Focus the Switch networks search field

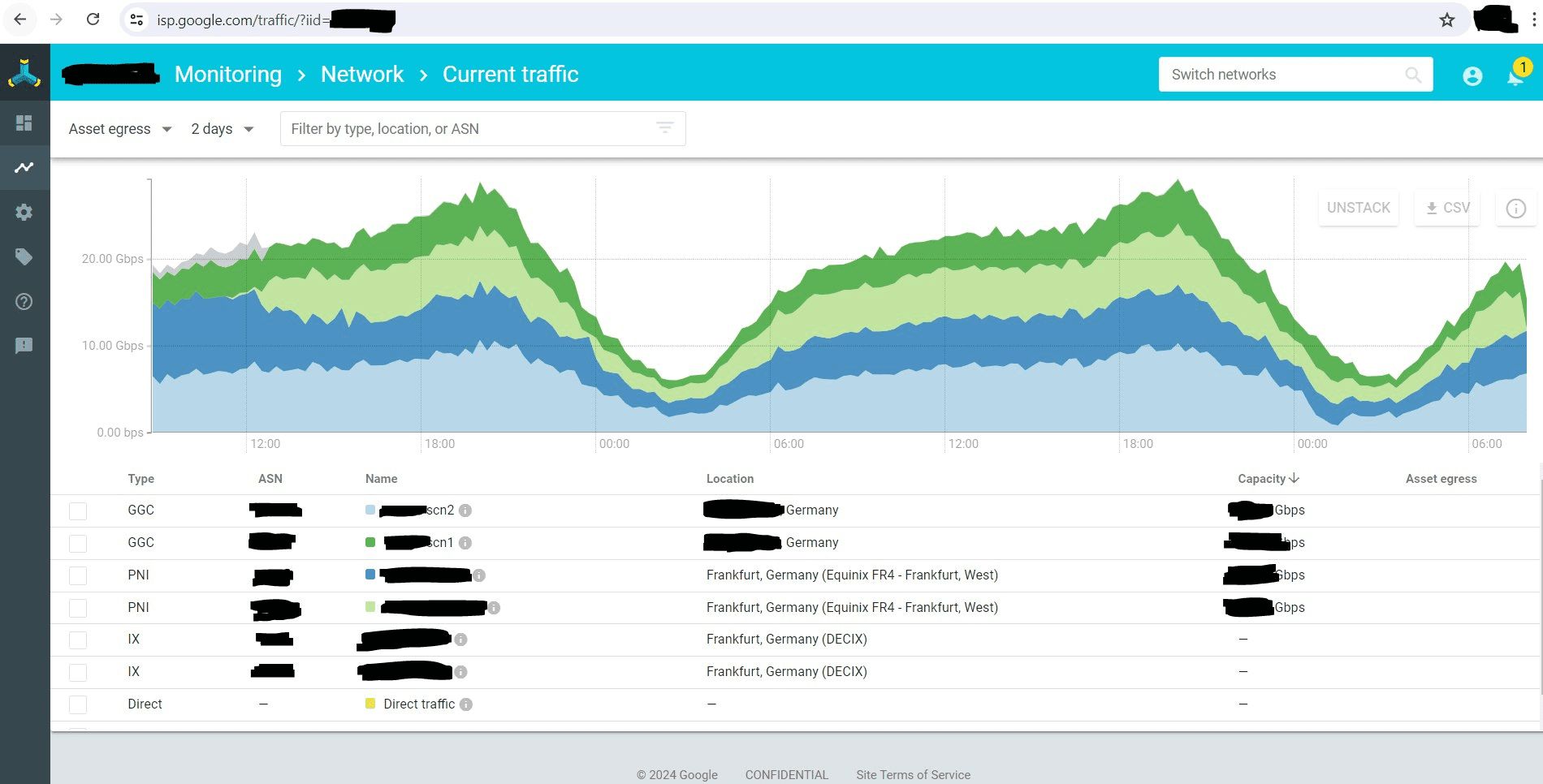(x=1295, y=75)
